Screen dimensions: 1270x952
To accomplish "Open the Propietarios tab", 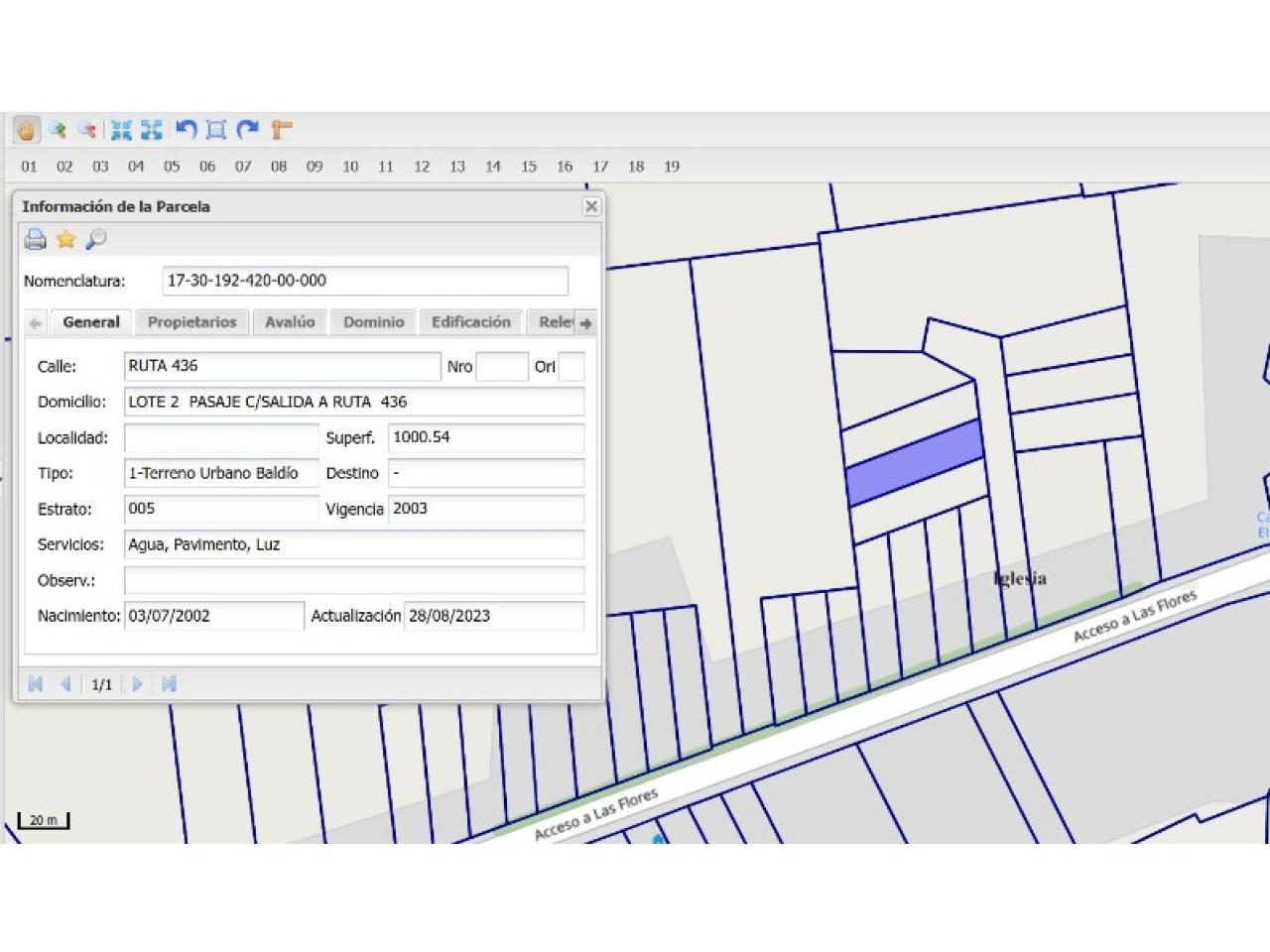I will coord(191,322).
